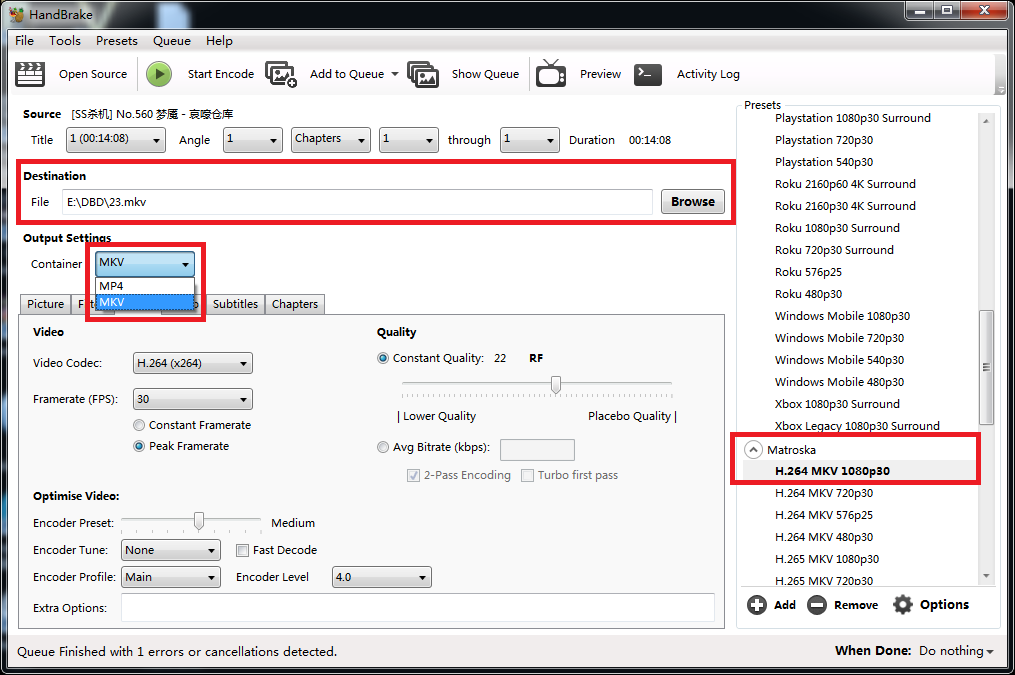Viewport: 1015px width, 675px height.
Task: Open the When Done dropdown
Action: click(x=956, y=651)
